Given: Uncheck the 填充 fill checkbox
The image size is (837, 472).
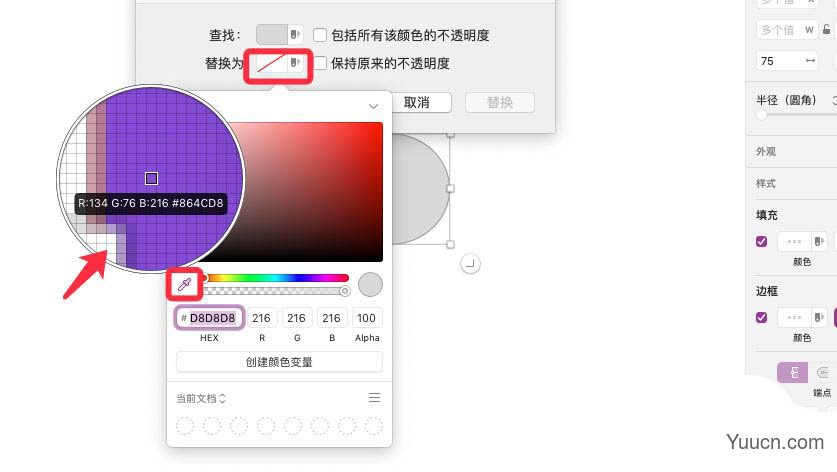Looking at the screenshot, I should 762,241.
